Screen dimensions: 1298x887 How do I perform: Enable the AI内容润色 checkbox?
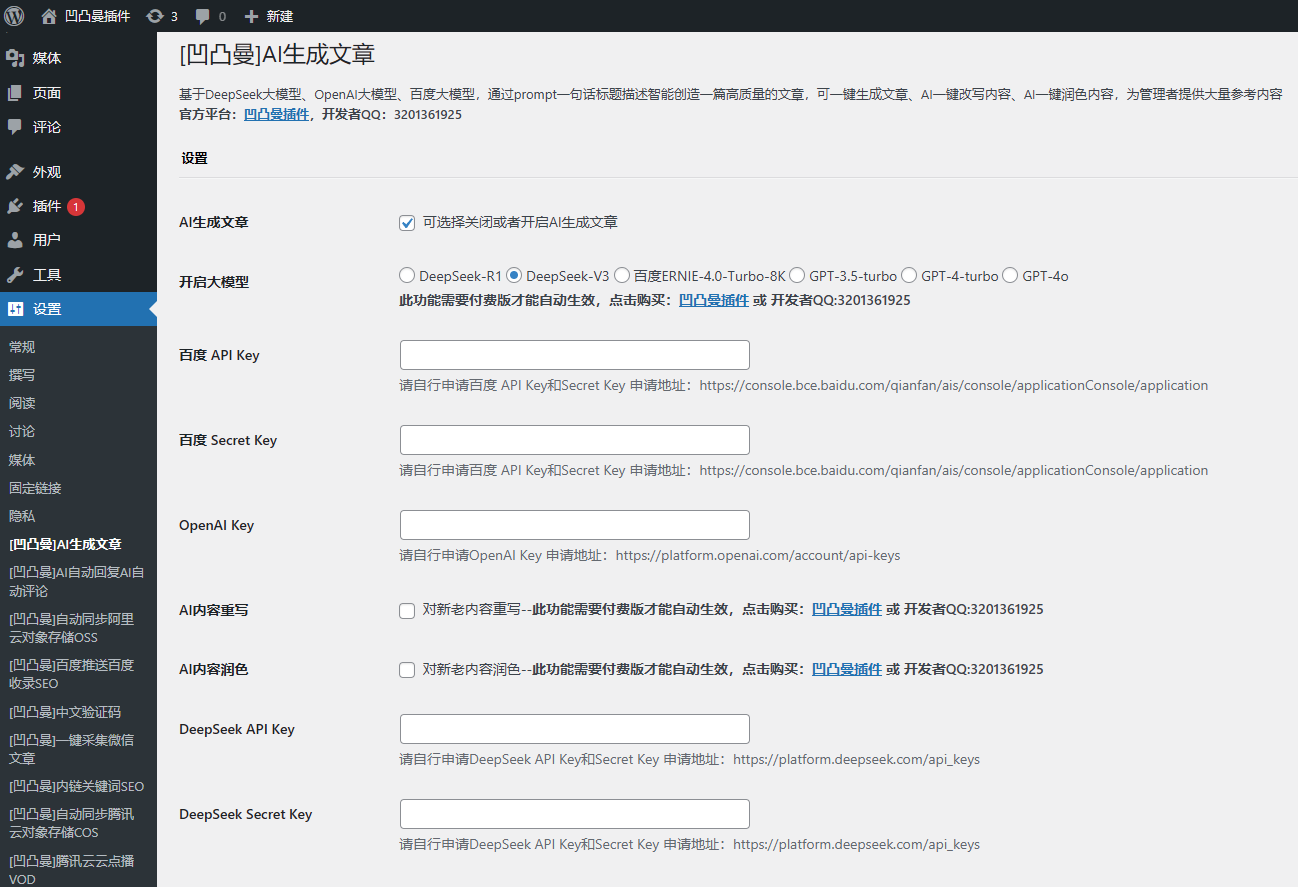click(x=407, y=670)
